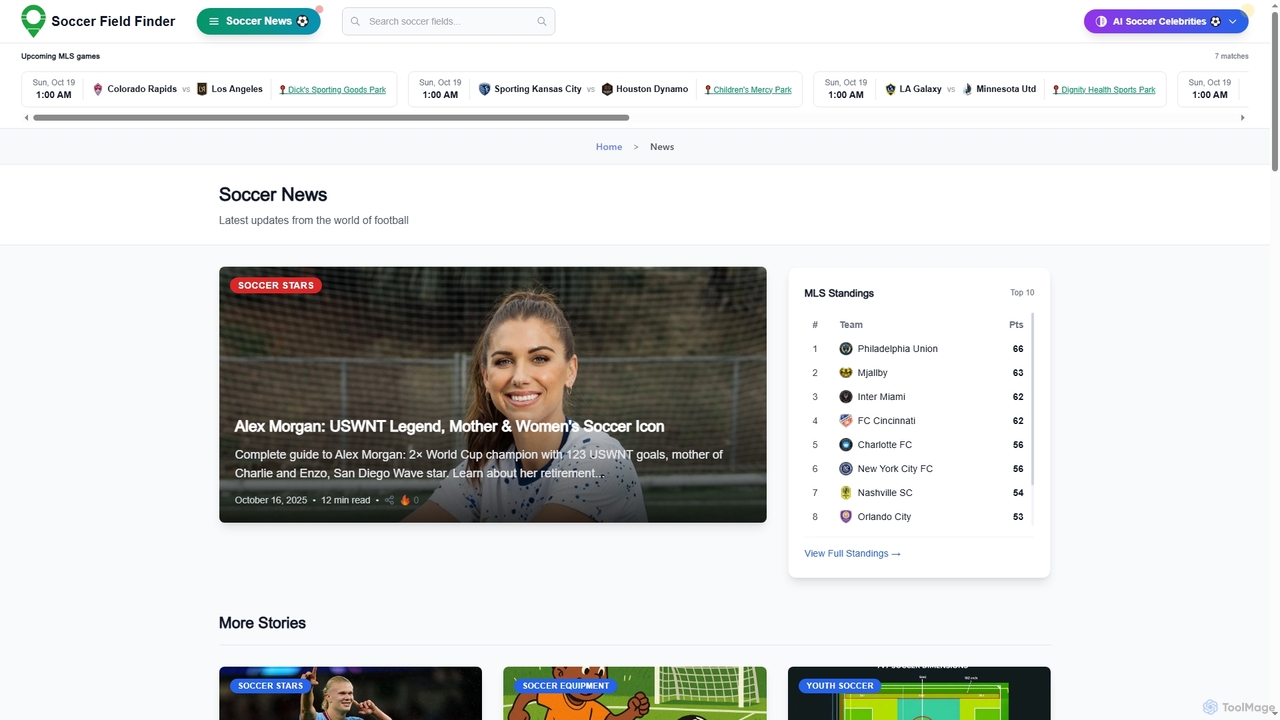Screen dimensions: 1280x720
Task: Click the Minnesota Utd crest
Action: point(967,89)
